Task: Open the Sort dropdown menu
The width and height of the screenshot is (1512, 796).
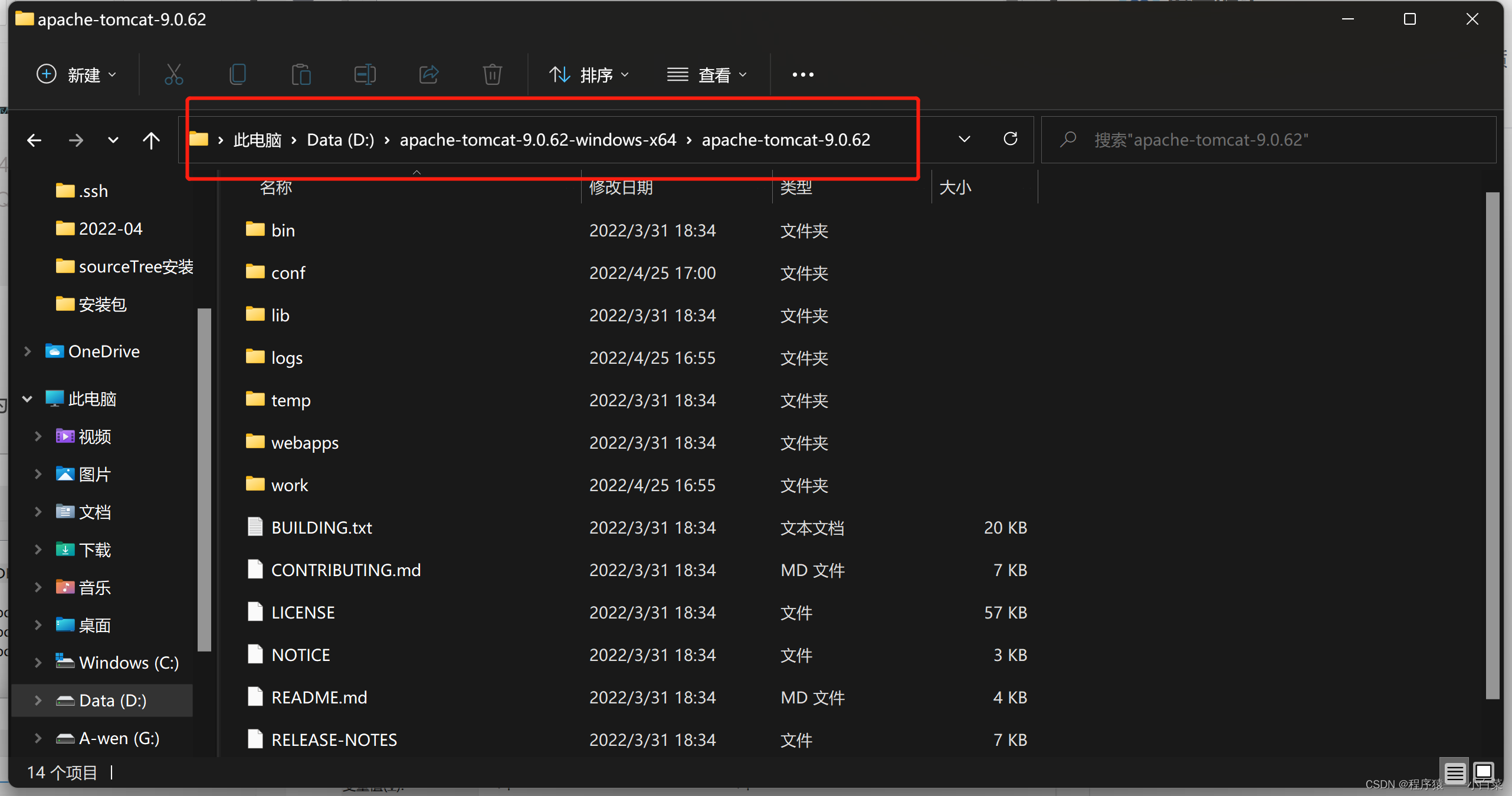Action: [x=589, y=75]
